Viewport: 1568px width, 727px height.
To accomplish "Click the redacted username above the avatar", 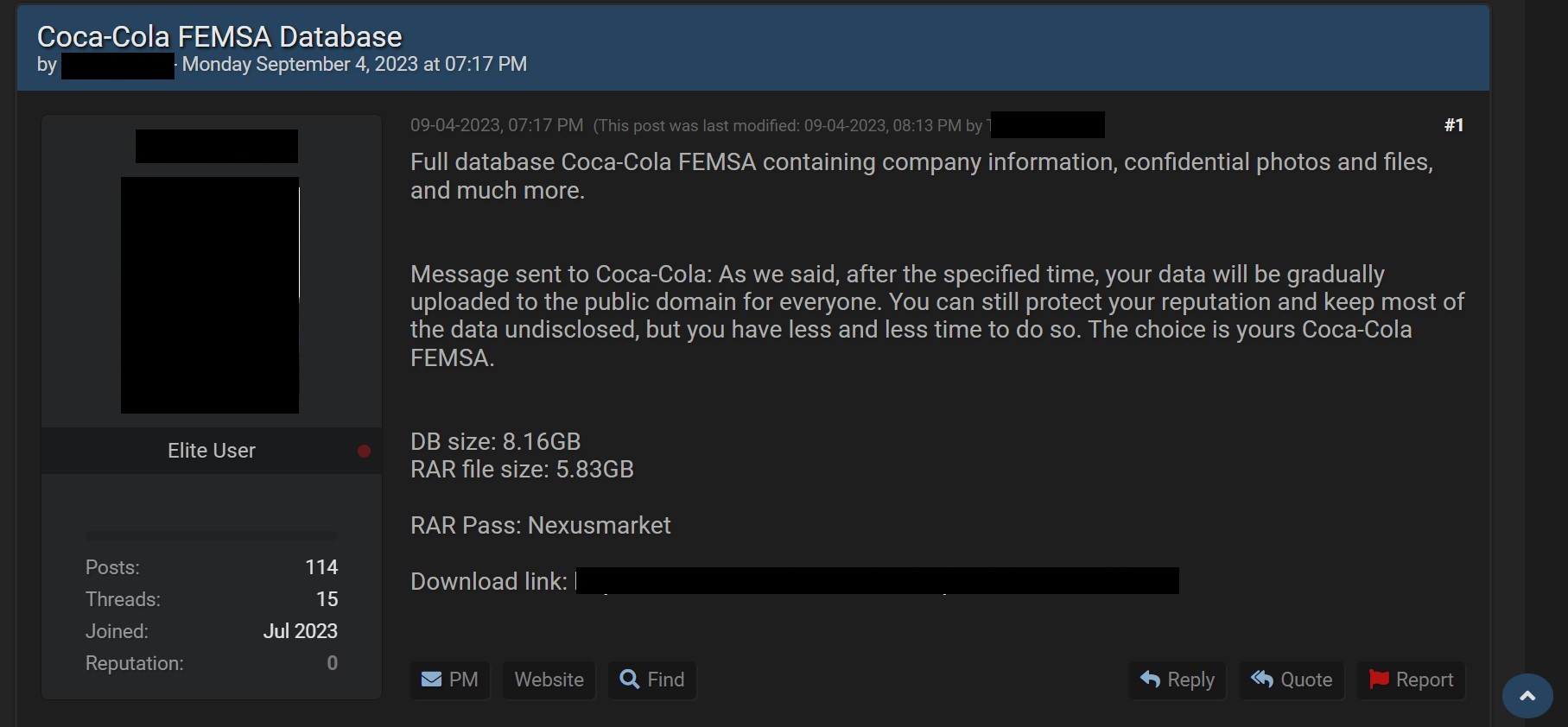I will coord(217,146).
